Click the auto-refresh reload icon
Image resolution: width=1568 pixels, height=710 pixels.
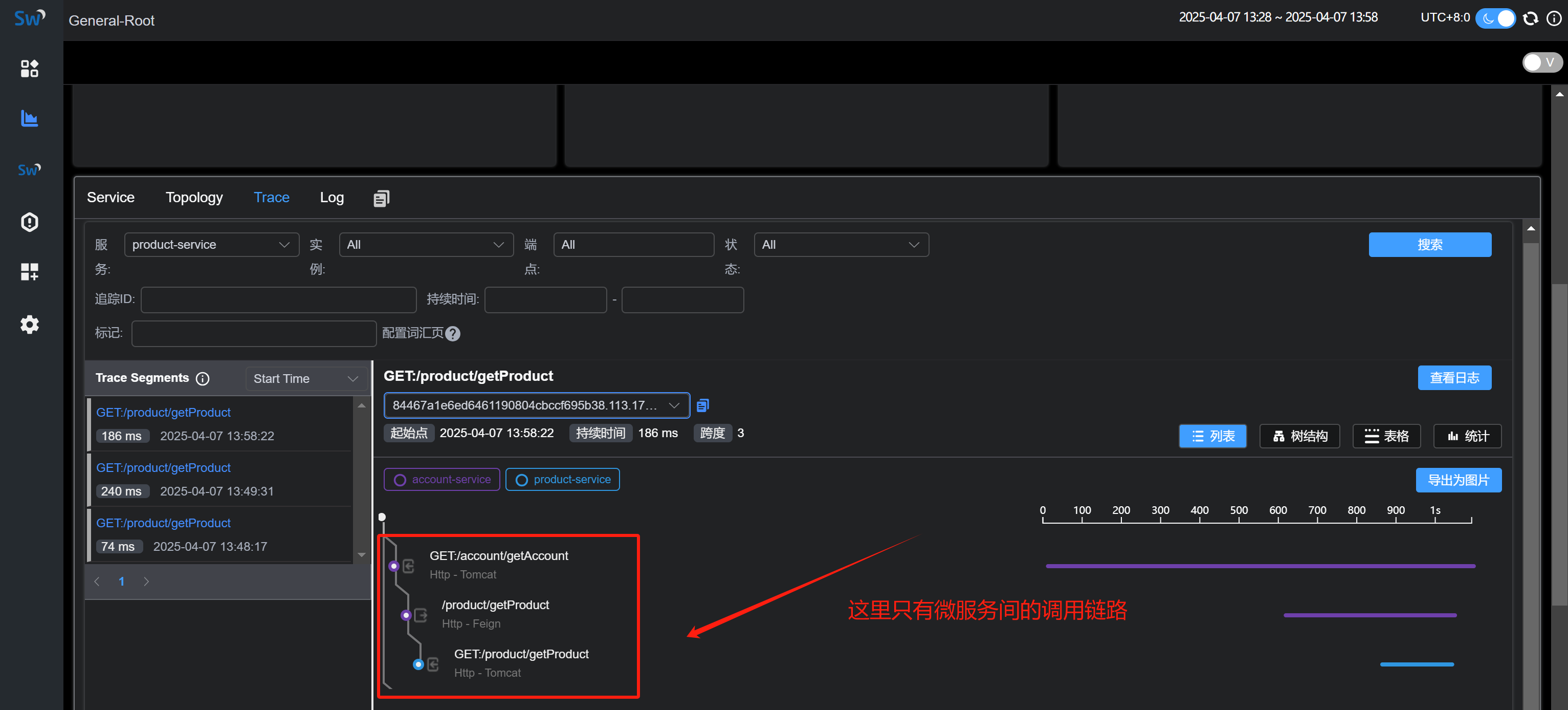tap(1530, 18)
